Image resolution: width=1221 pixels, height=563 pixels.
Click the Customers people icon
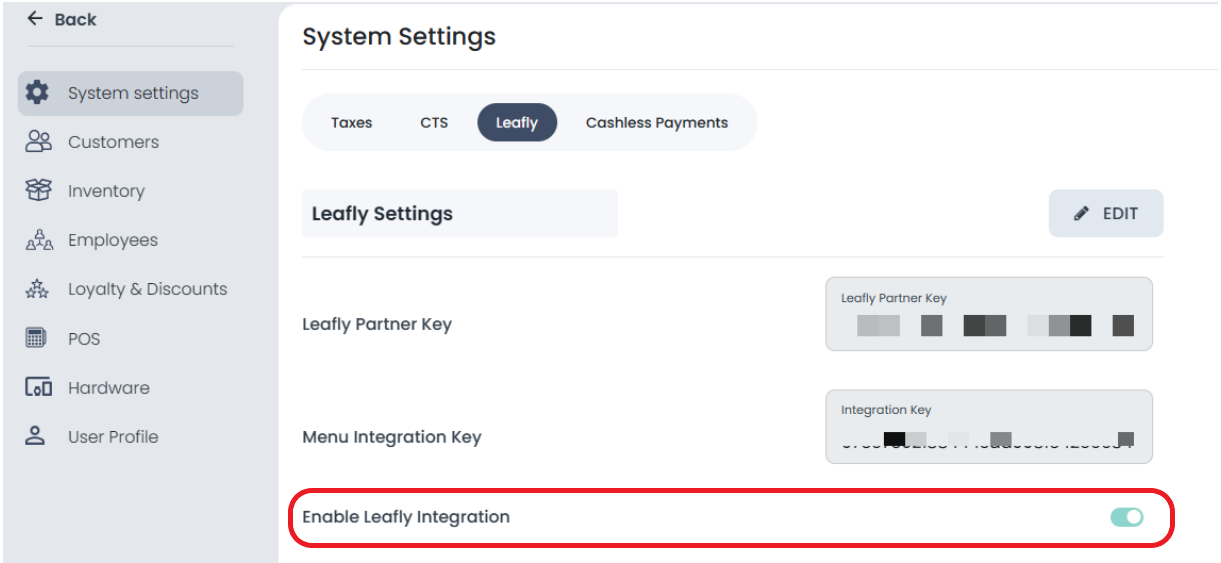pyautogui.click(x=38, y=142)
